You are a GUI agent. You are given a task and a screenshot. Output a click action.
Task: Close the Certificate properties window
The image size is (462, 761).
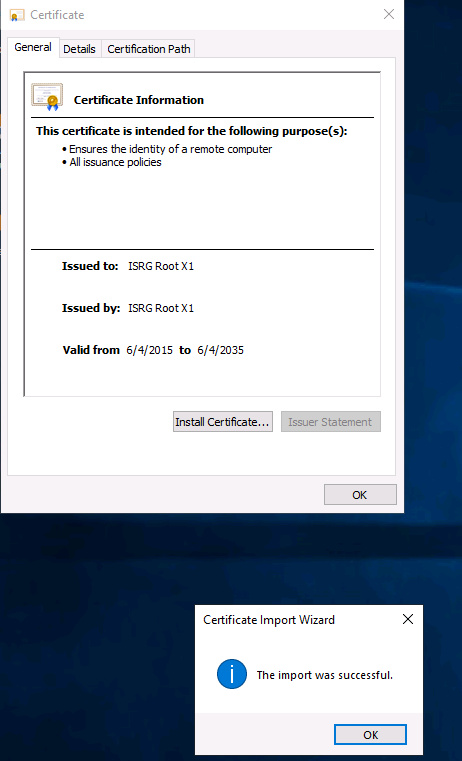pyautogui.click(x=389, y=15)
